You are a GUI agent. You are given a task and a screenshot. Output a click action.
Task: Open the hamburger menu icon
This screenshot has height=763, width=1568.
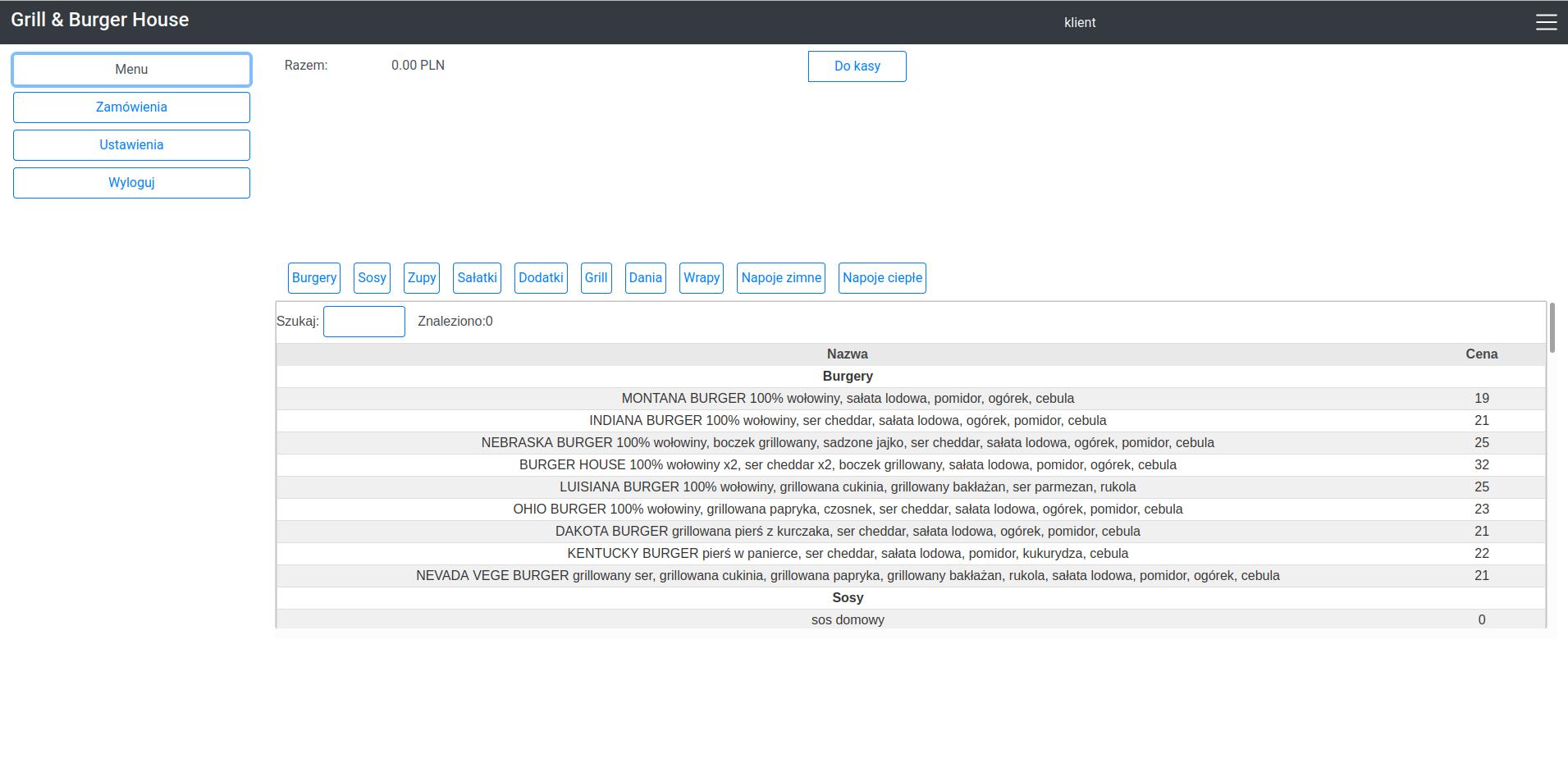click(x=1546, y=22)
